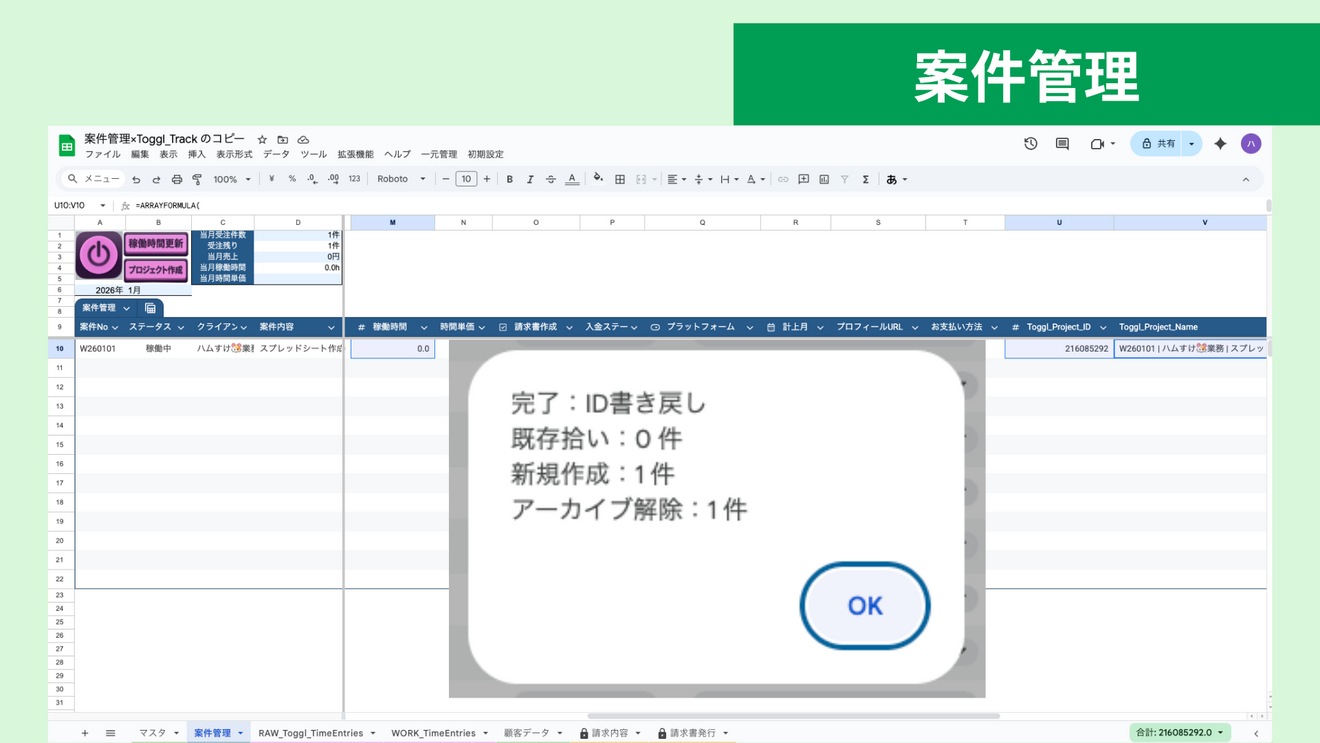Click the 稼働時間更新 button
The image size is (1320, 743).
(156, 244)
